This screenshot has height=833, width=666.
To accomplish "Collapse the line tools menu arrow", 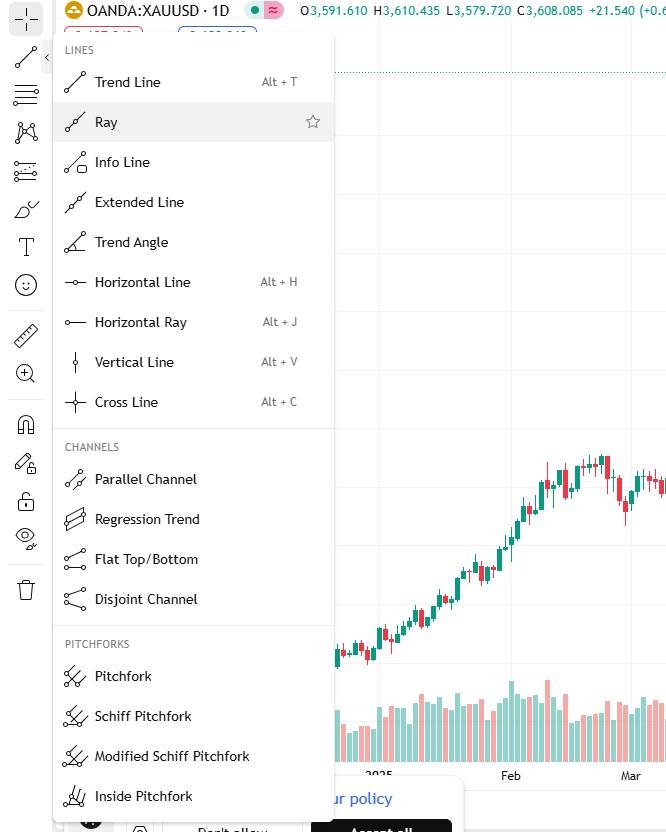I will pos(47,57).
